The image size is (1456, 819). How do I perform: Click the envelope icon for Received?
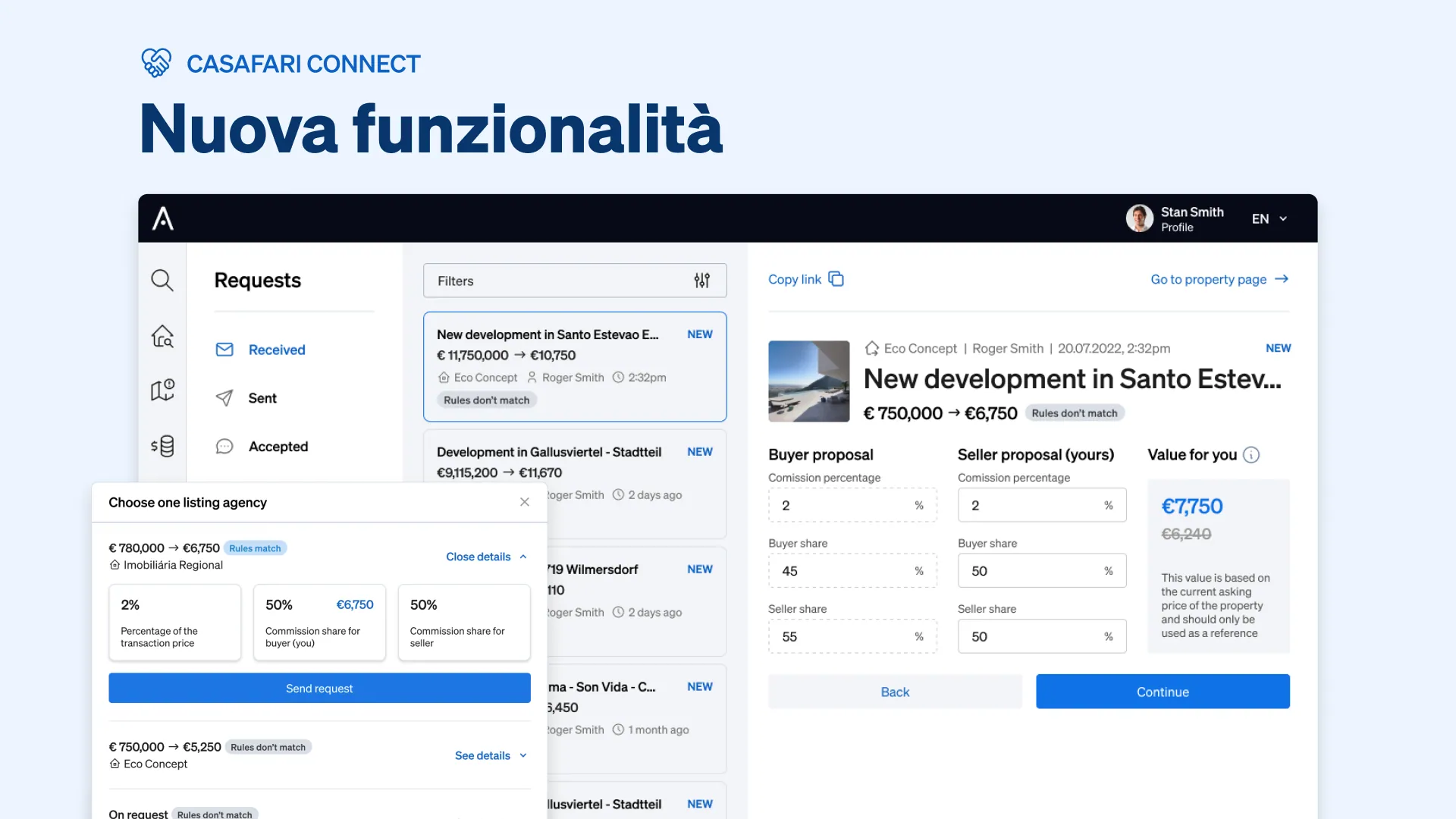point(224,350)
